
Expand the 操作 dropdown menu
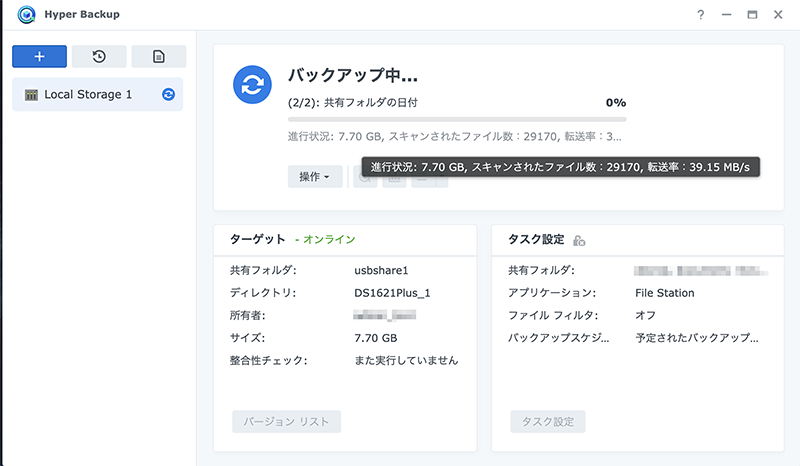pos(314,177)
